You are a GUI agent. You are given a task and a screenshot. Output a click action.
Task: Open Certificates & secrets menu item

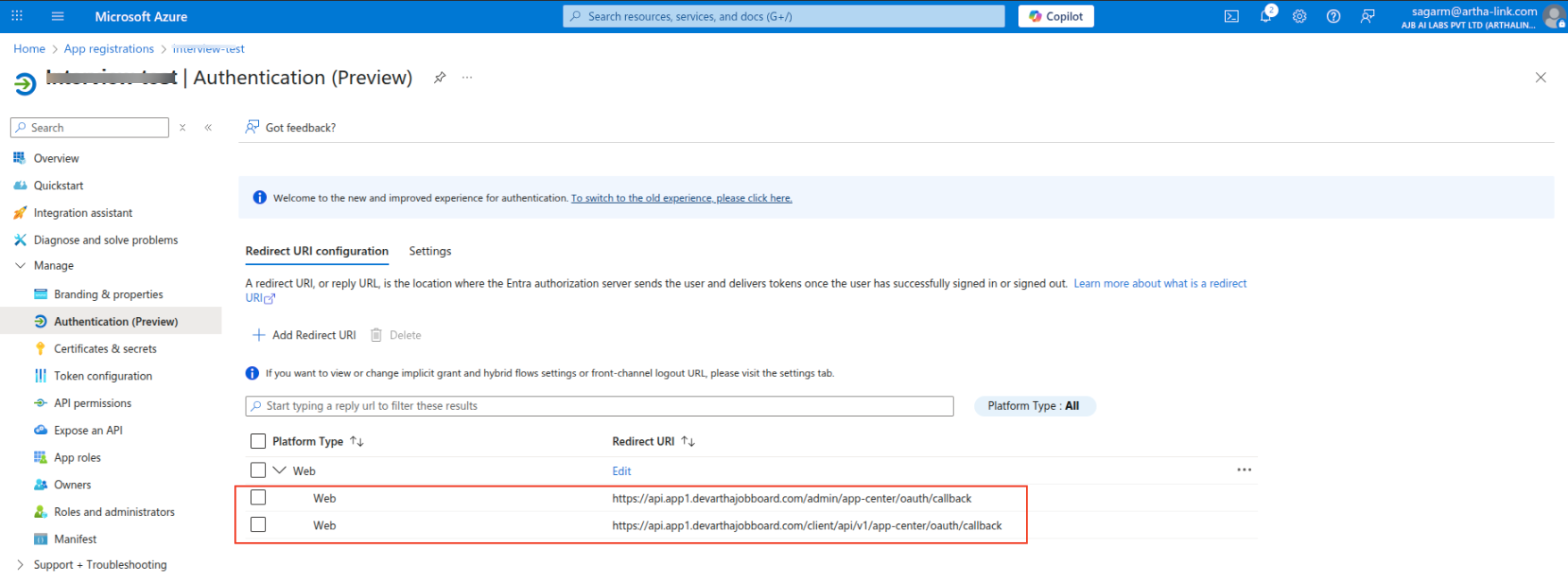(x=105, y=348)
